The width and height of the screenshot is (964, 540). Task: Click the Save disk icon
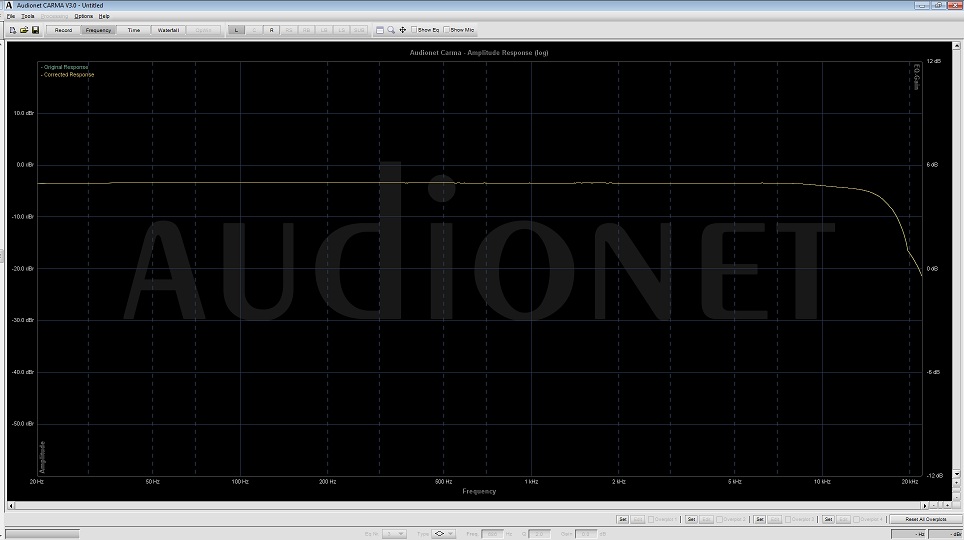pyautogui.click(x=35, y=30)
